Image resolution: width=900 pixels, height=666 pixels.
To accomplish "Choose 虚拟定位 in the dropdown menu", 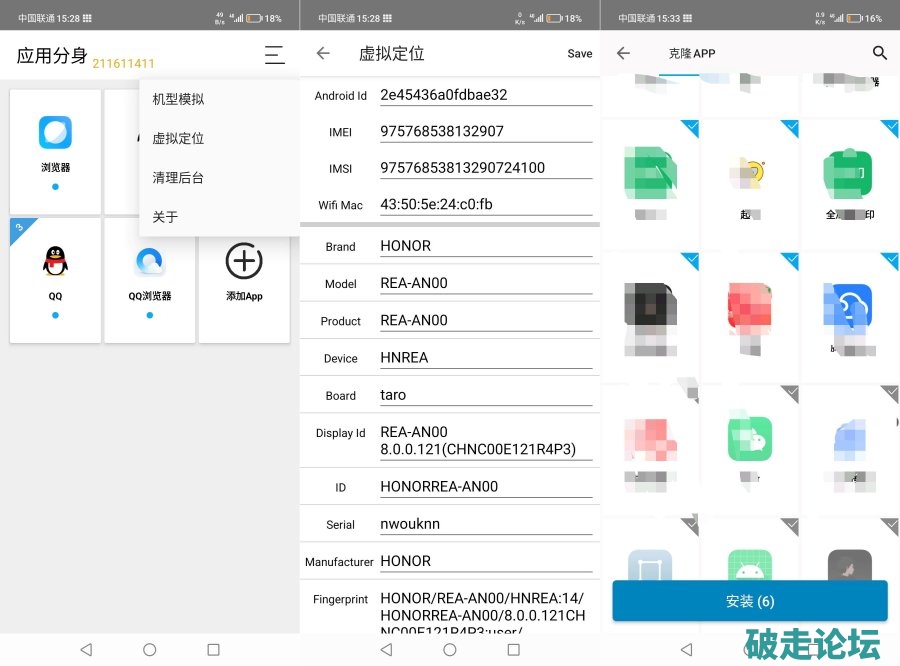I will pos(178,138).
